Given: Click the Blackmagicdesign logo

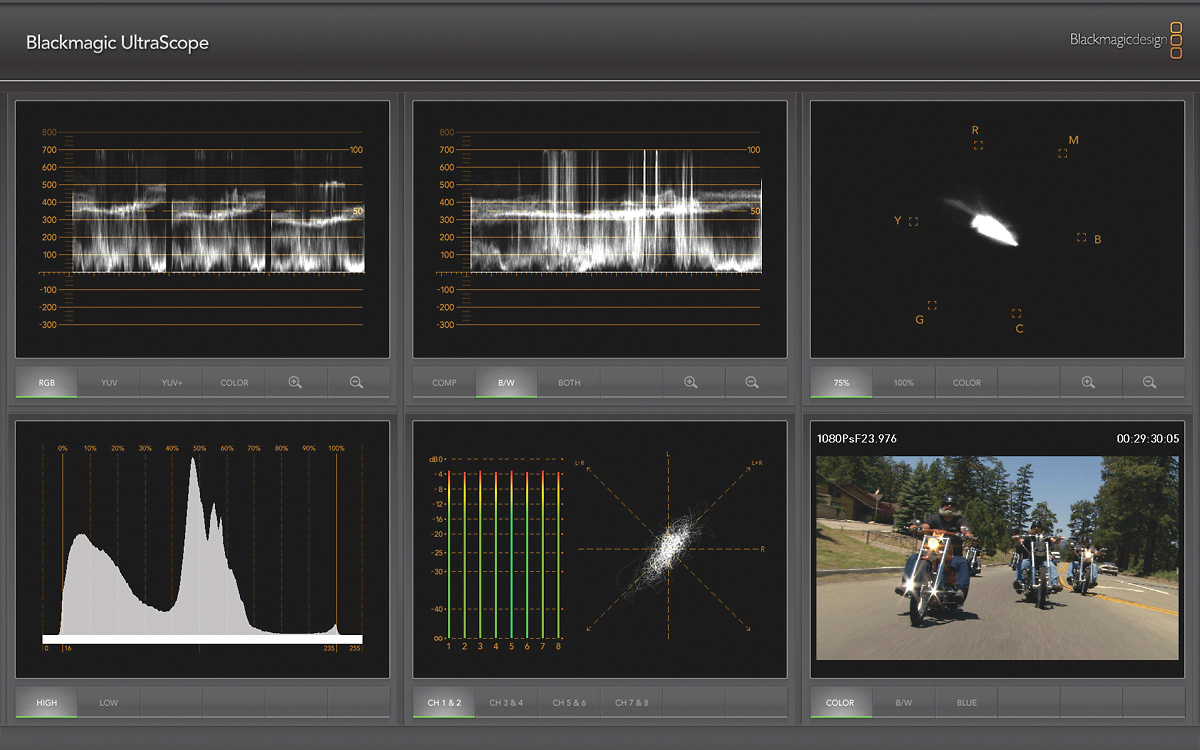Looking at the screenshot, I should pos(1125,40).
